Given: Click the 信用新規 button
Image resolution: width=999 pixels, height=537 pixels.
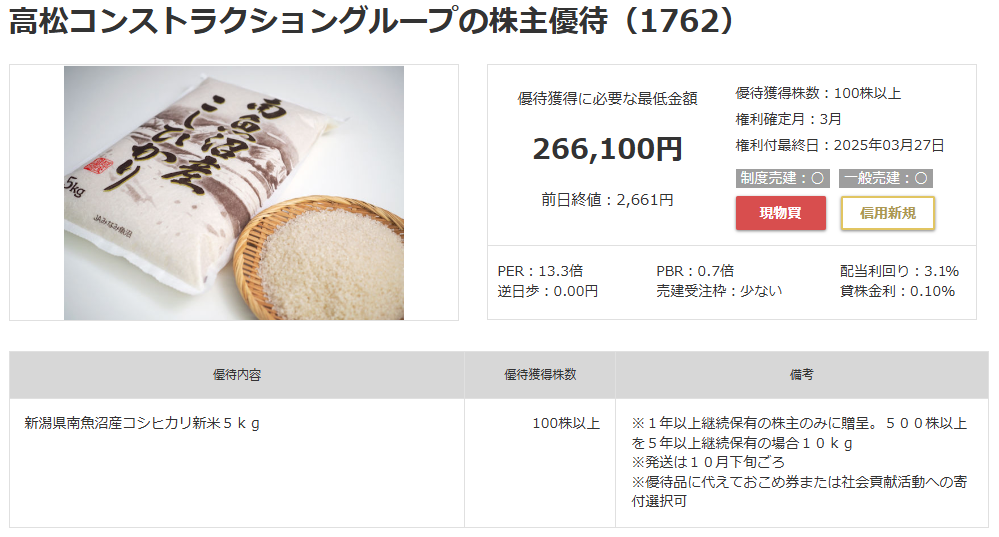Looking at the screenshot, I should click(x=888, y=213).
